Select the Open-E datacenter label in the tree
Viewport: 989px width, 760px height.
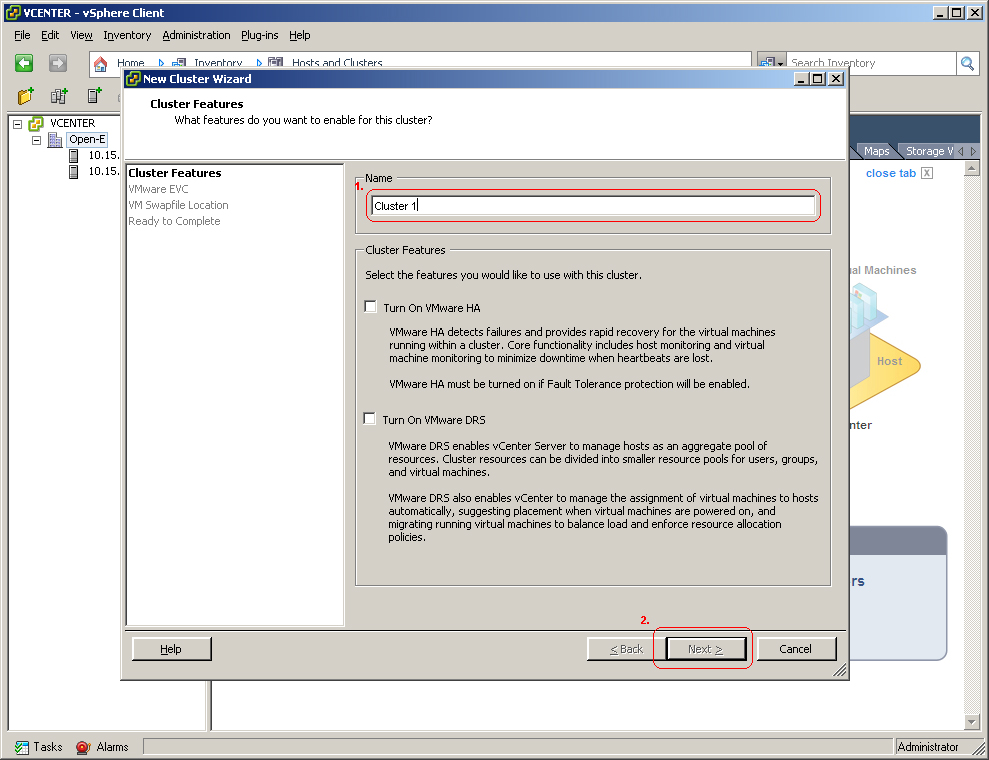(87, 139)
